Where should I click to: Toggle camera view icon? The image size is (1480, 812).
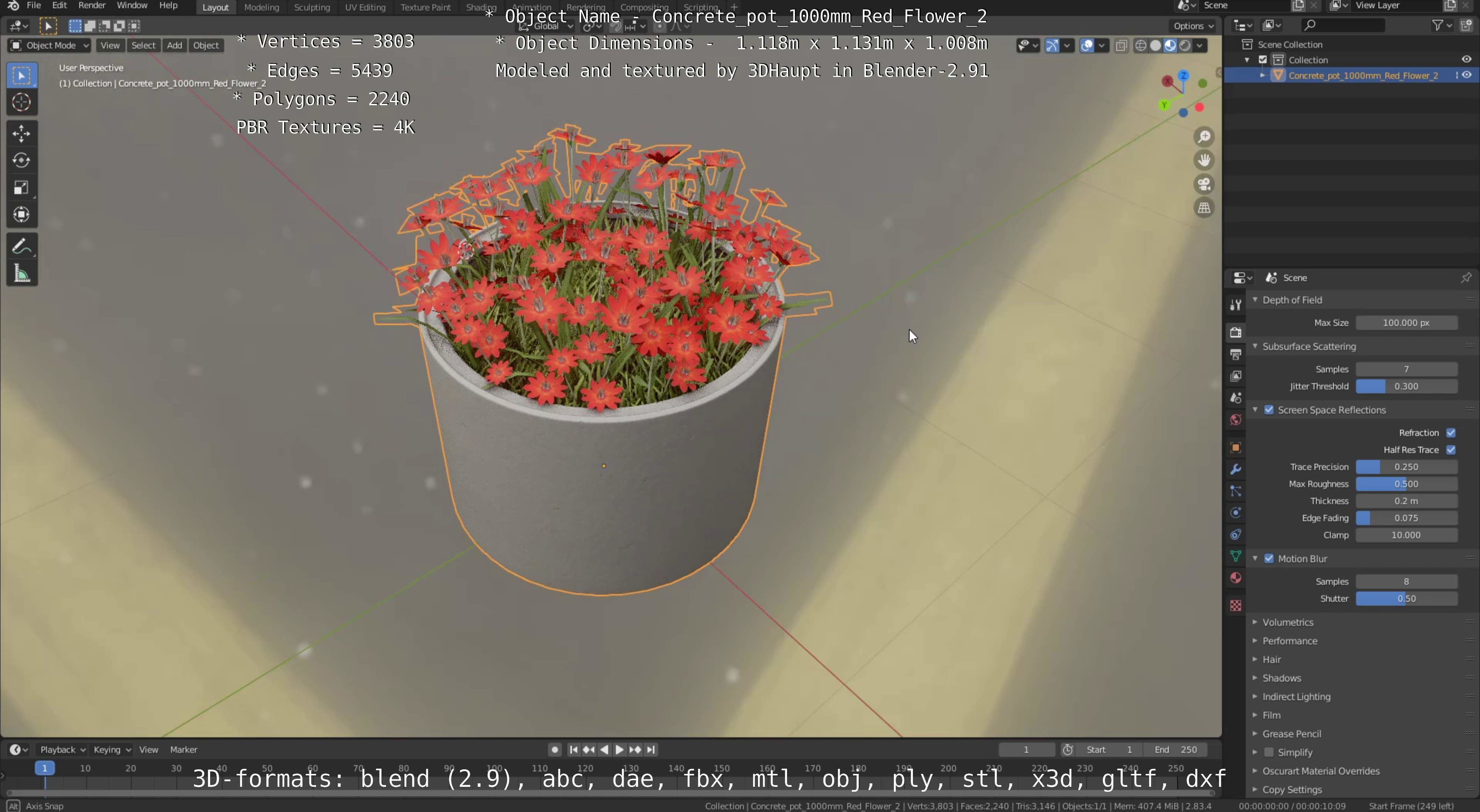[1204, 184]
